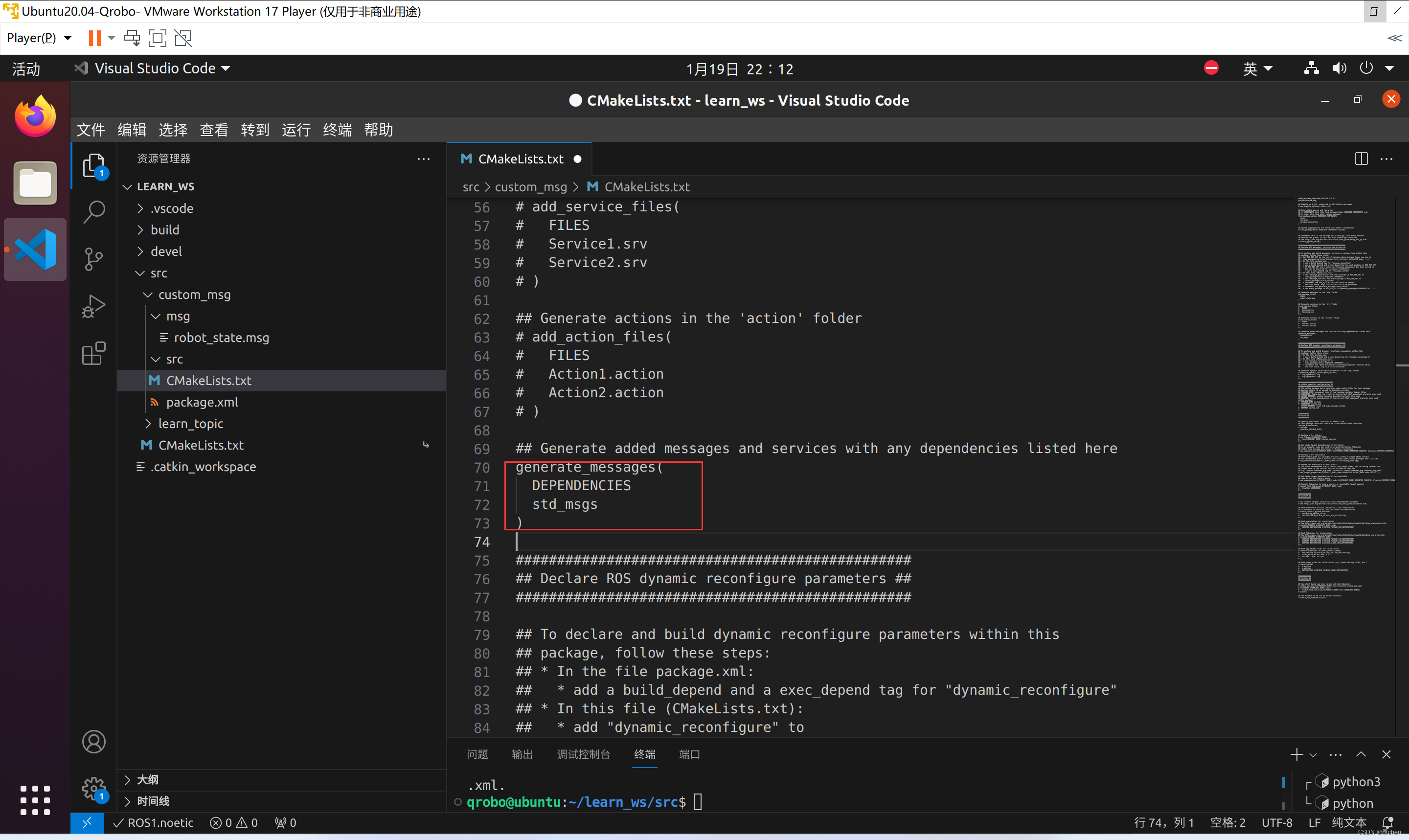1409x840 pixels.
Task: Launch Firefox from the Ubuntu dock
Action: point(35,116)
